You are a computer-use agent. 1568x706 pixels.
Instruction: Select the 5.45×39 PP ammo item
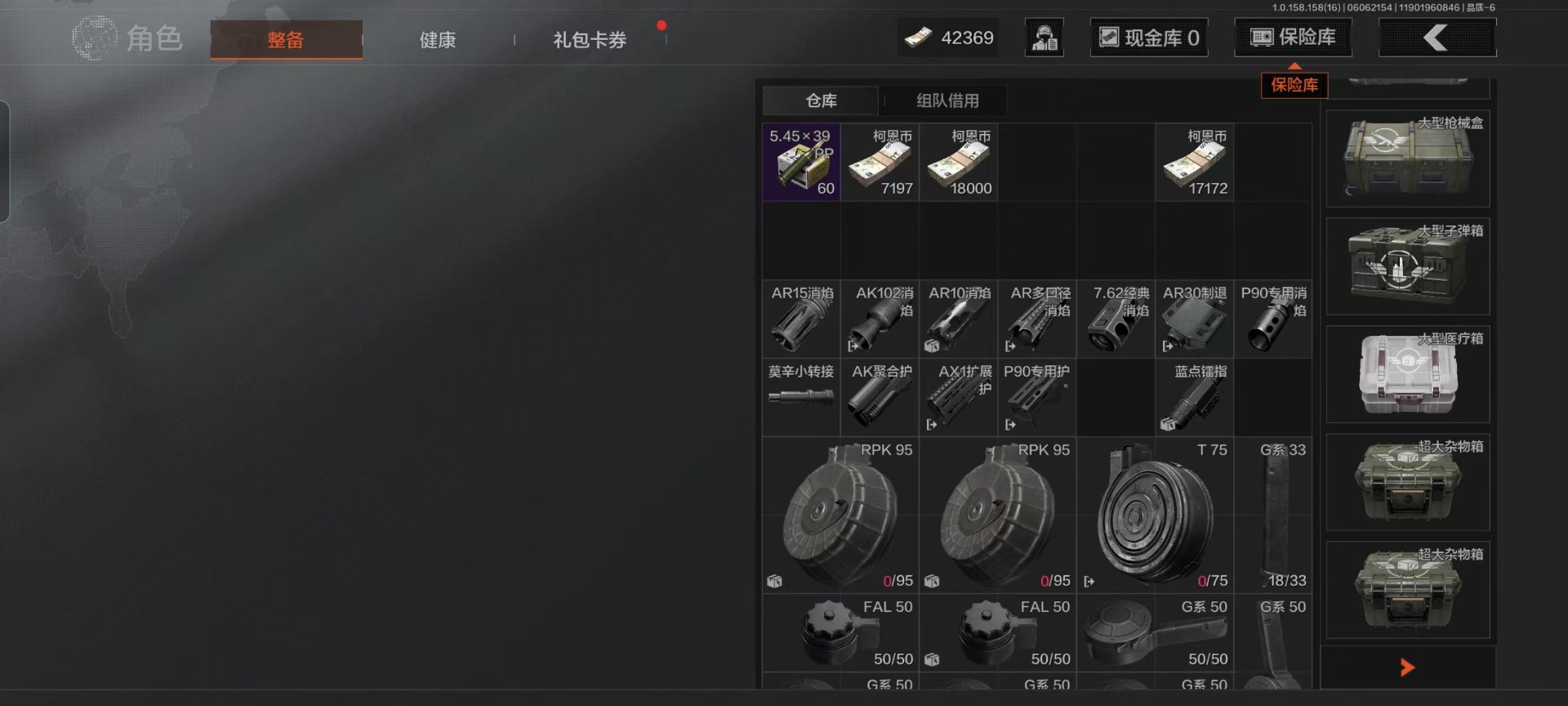(801, 162)
